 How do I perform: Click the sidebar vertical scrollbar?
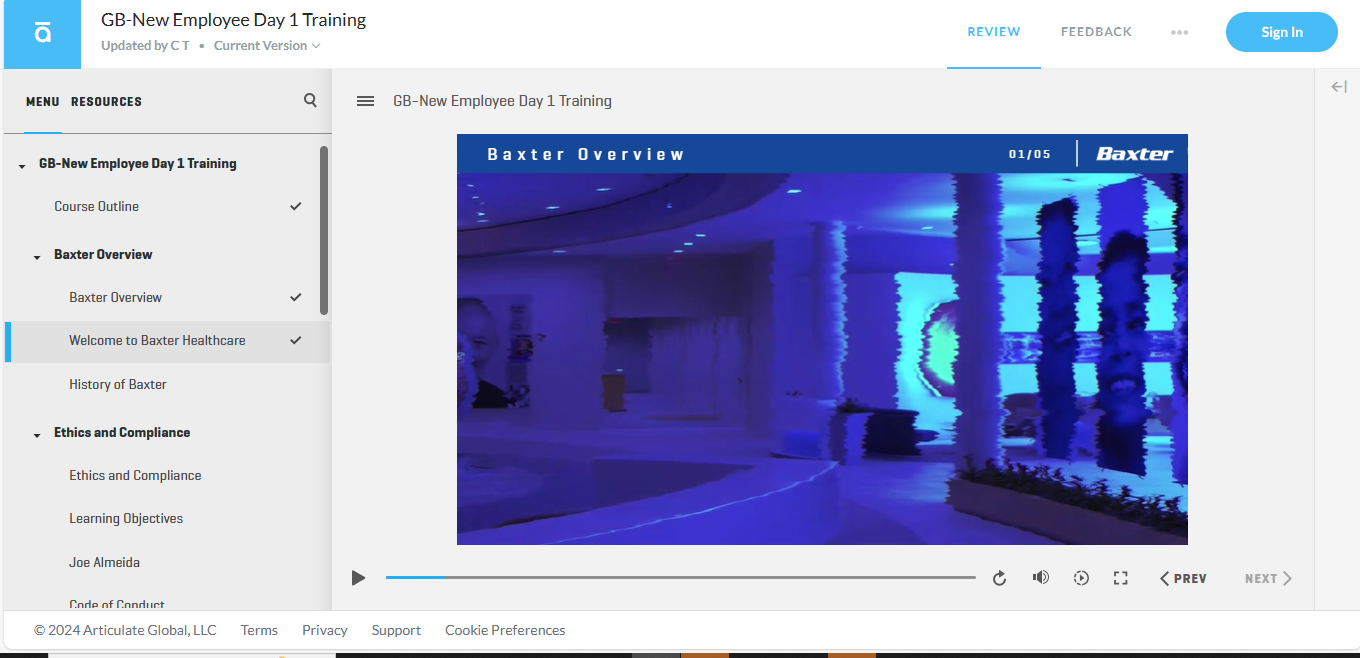pos(324,230)
